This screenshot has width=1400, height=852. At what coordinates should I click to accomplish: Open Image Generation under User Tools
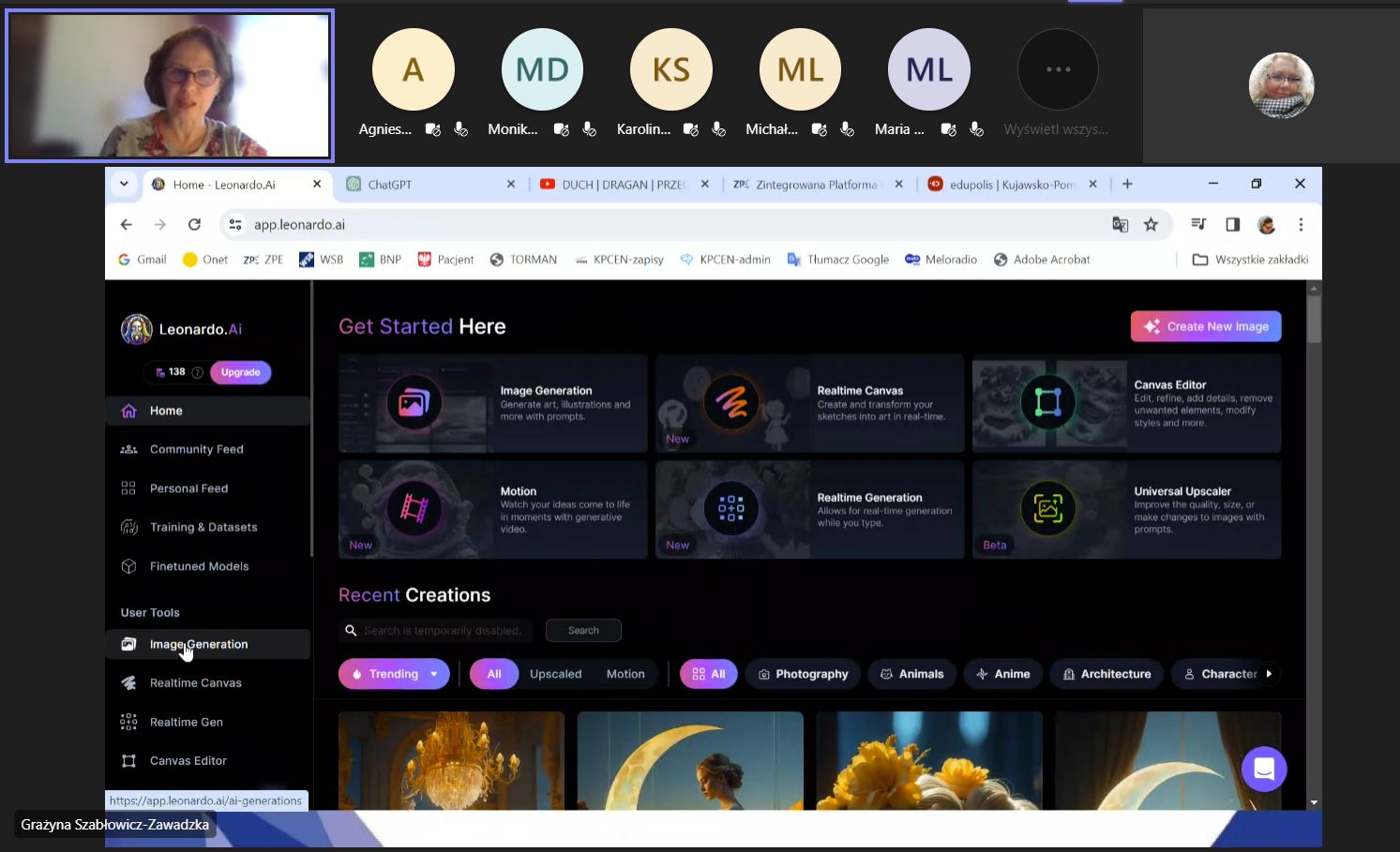(207, 644)
